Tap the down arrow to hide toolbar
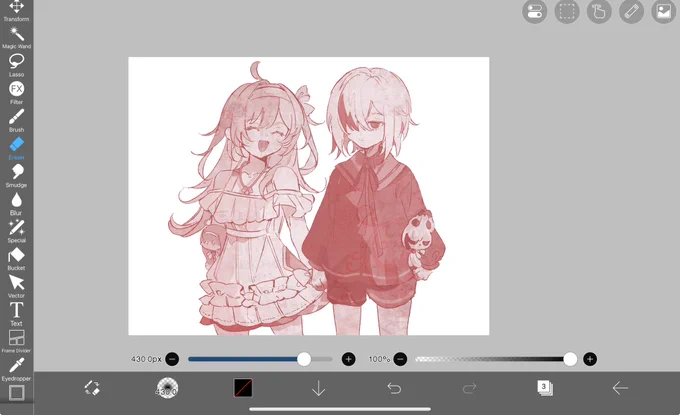 [318, 388]
